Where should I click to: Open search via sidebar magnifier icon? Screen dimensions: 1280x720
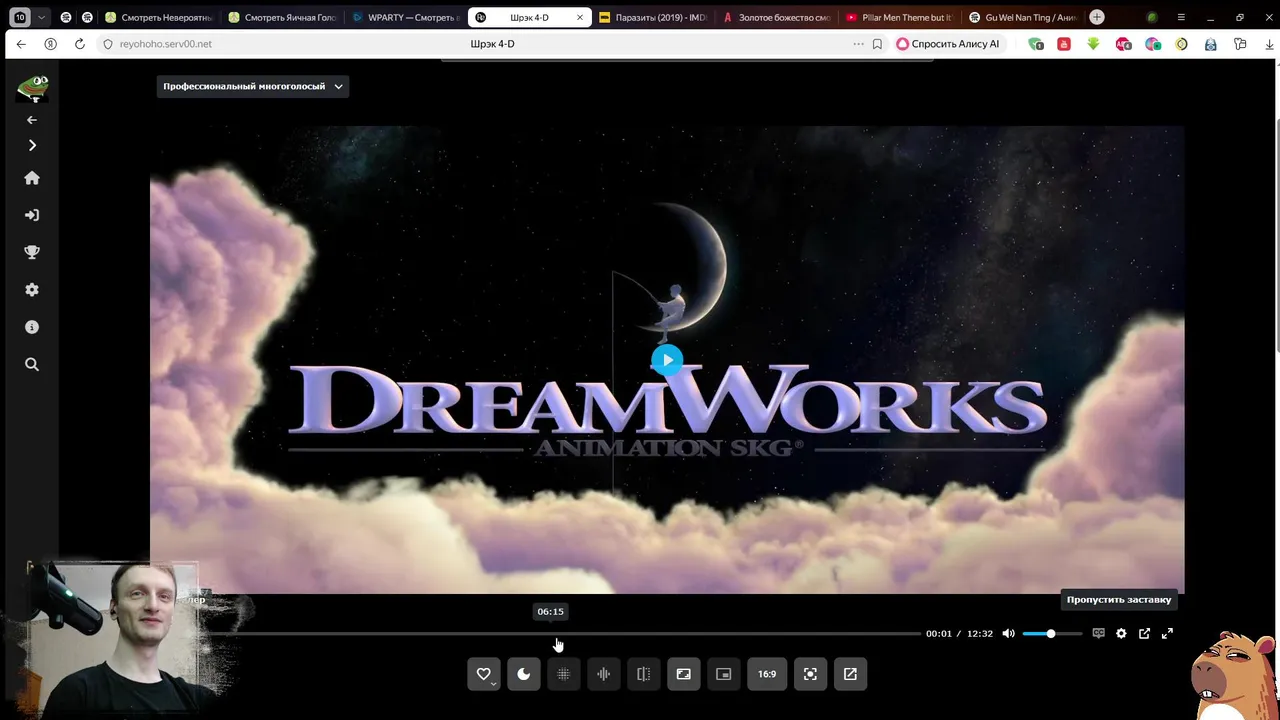(32, 365)
